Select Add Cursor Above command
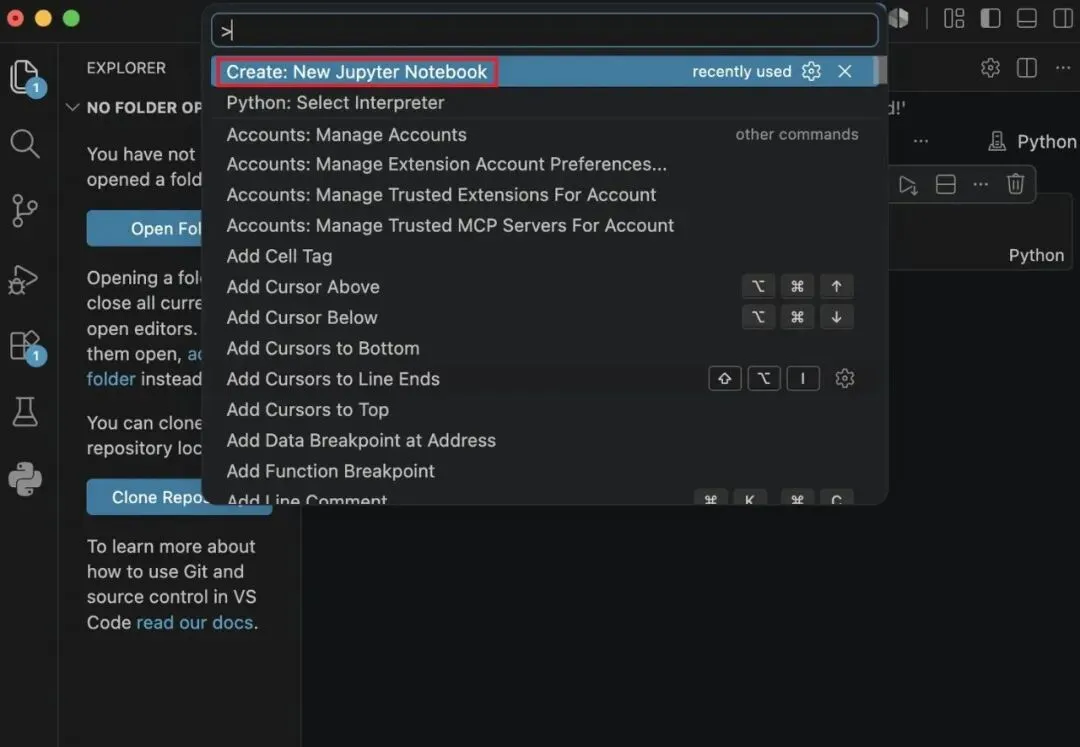 point(545,287)
